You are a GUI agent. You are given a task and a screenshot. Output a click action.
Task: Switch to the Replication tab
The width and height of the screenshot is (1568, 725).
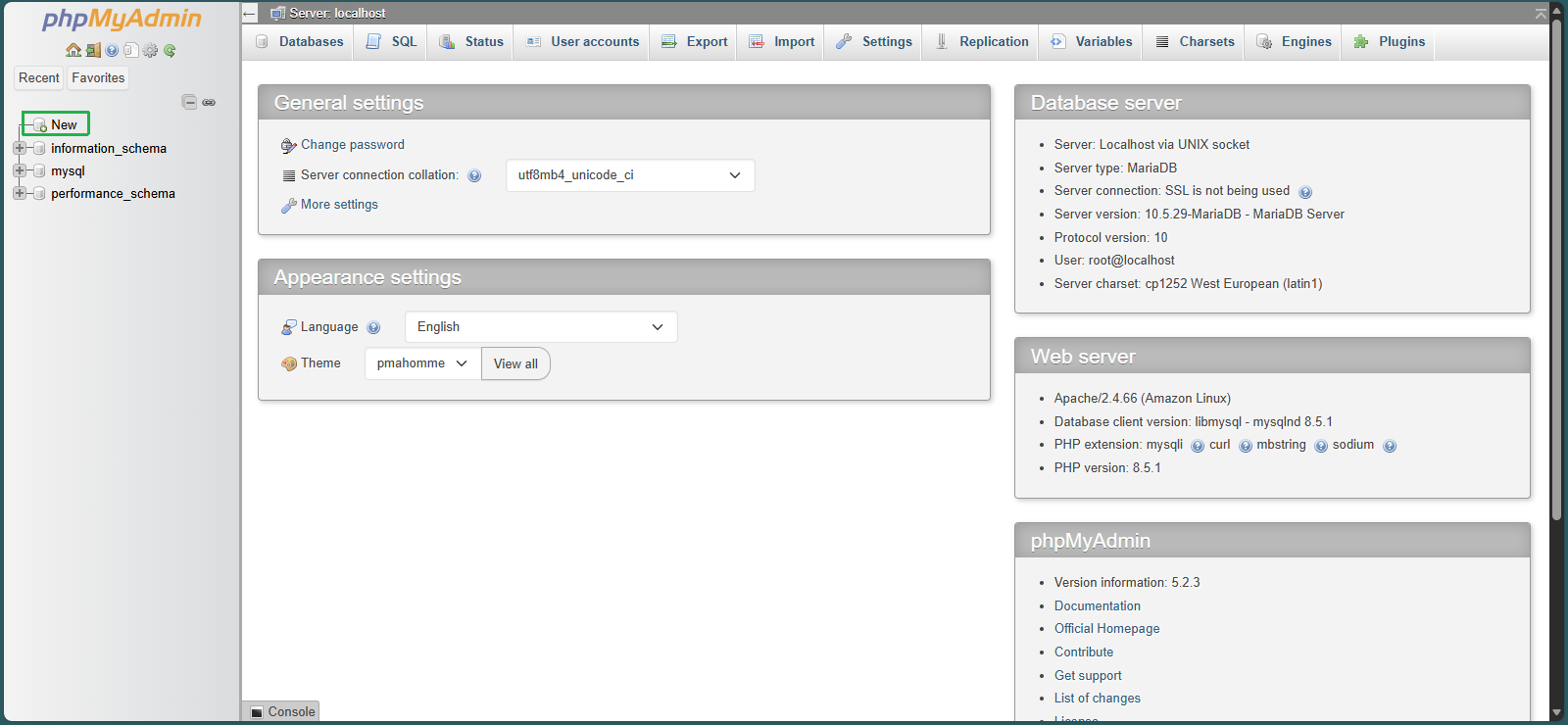[981, 42]
